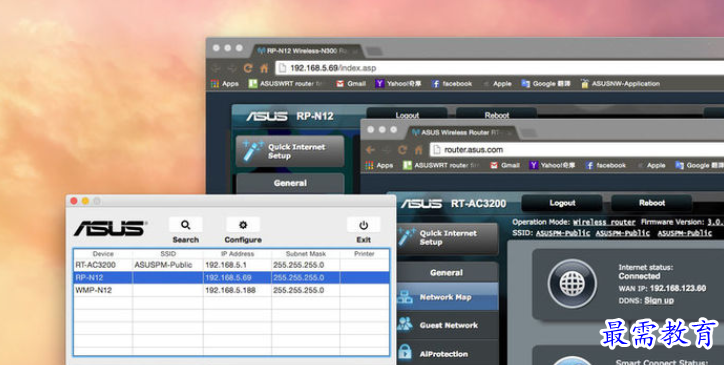
Task: Select the RT-AC3200 device row
Action: [x=231, y=265]
